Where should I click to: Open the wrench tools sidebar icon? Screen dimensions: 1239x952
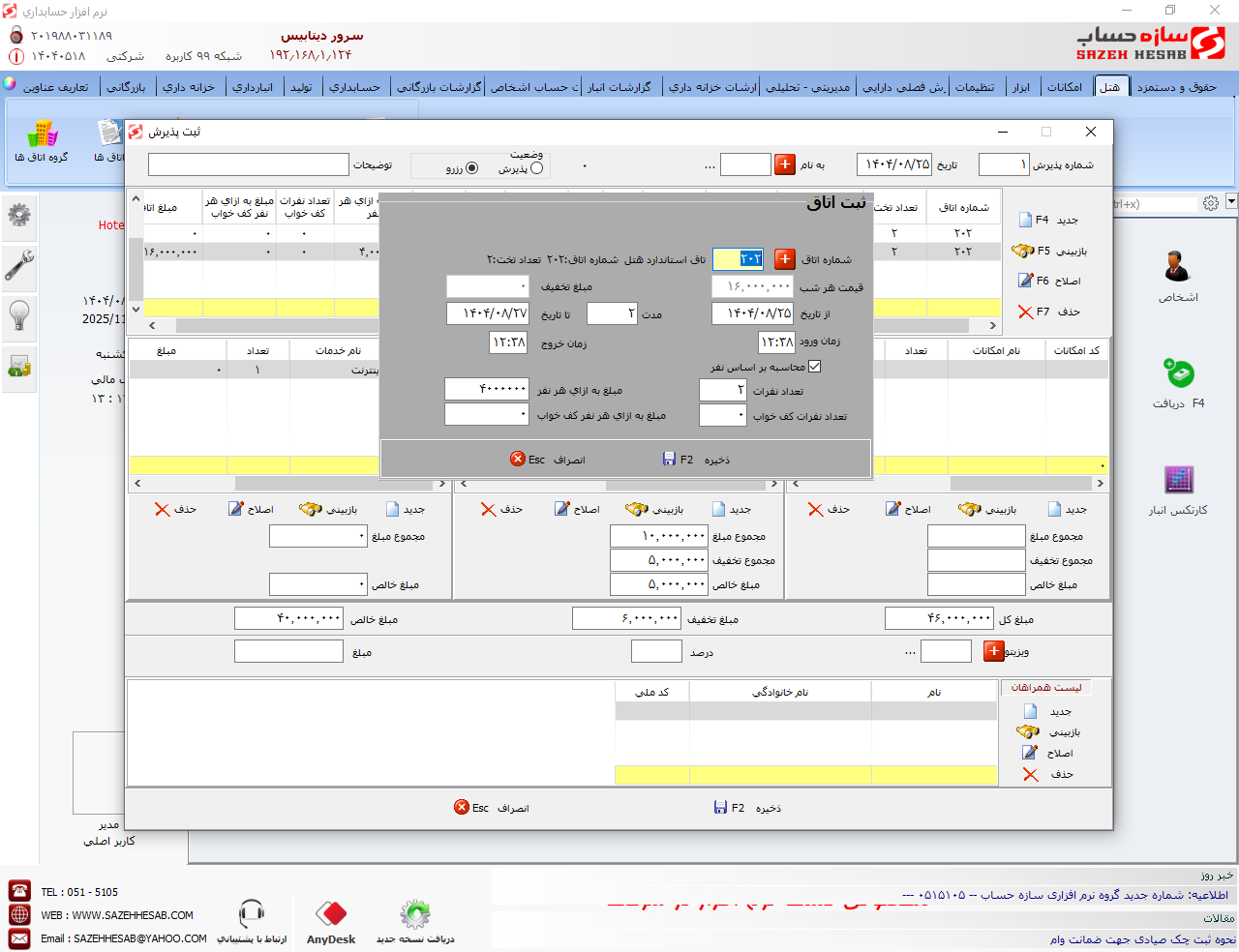(x=19, y=264)
